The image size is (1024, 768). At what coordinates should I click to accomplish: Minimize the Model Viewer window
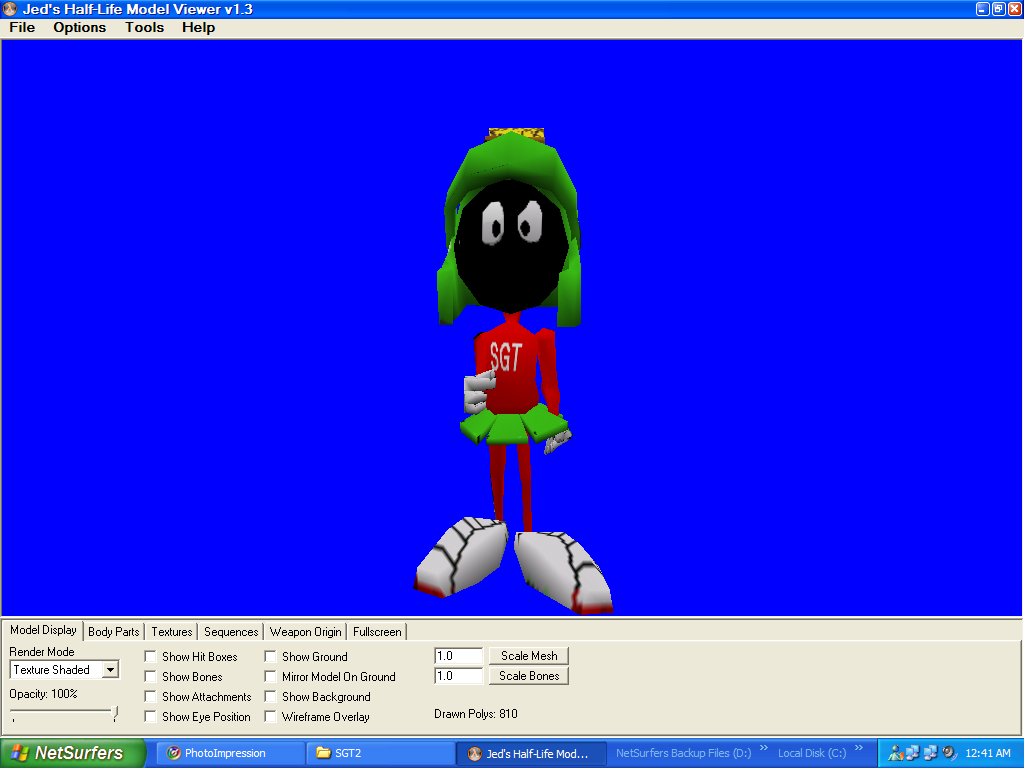tap(982, 9)
